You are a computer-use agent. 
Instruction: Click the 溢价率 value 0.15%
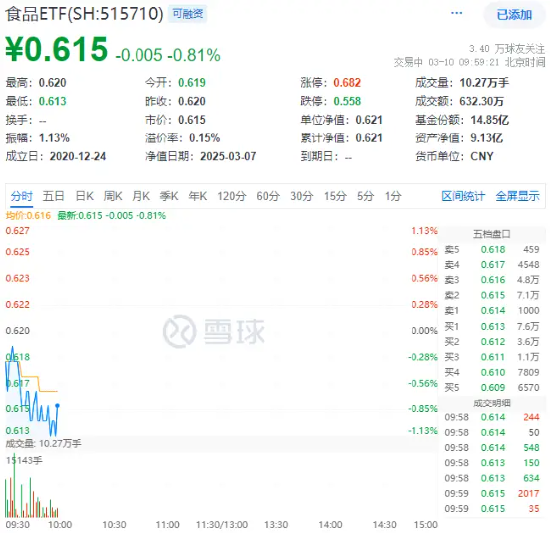point(204,138)
